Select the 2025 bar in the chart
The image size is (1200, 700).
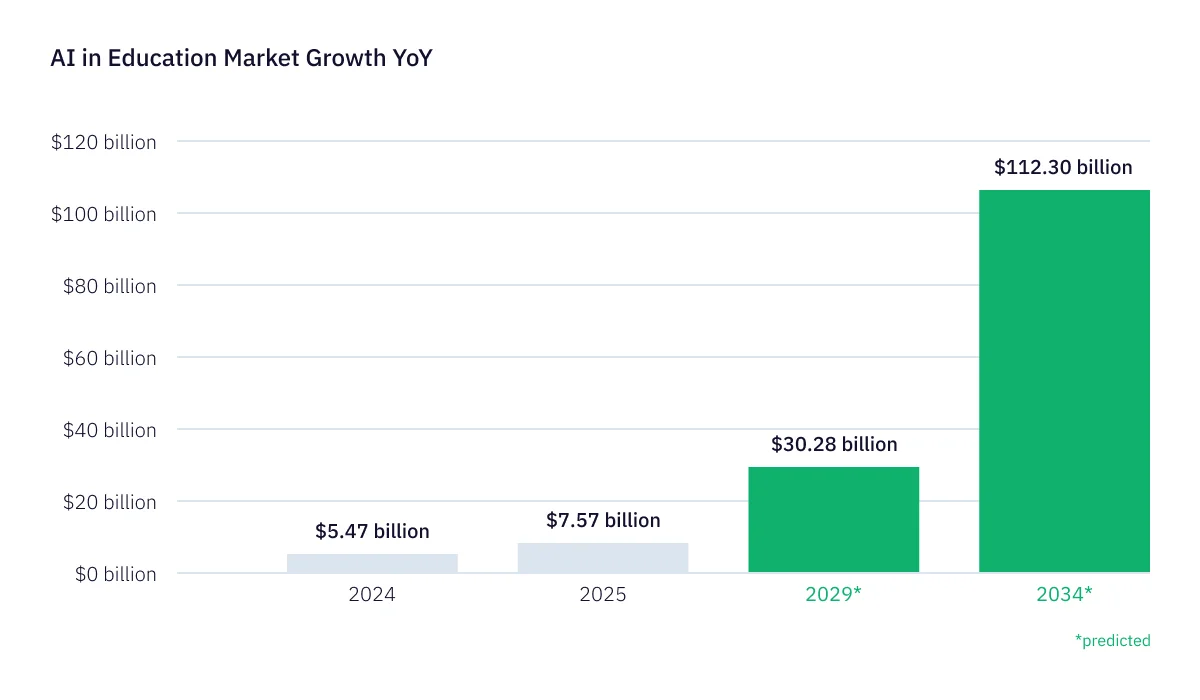pyautogui.click(x=602, y=557)
